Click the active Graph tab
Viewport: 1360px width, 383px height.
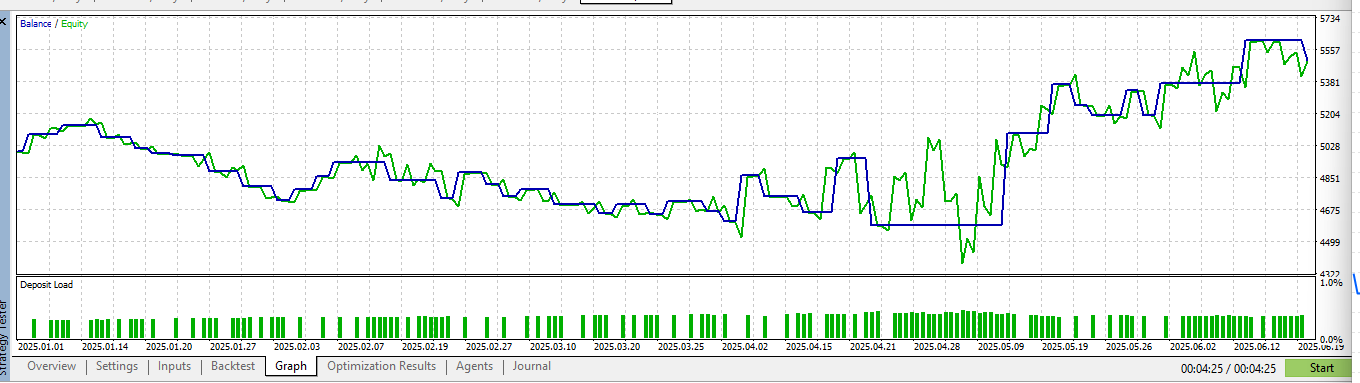291,366
